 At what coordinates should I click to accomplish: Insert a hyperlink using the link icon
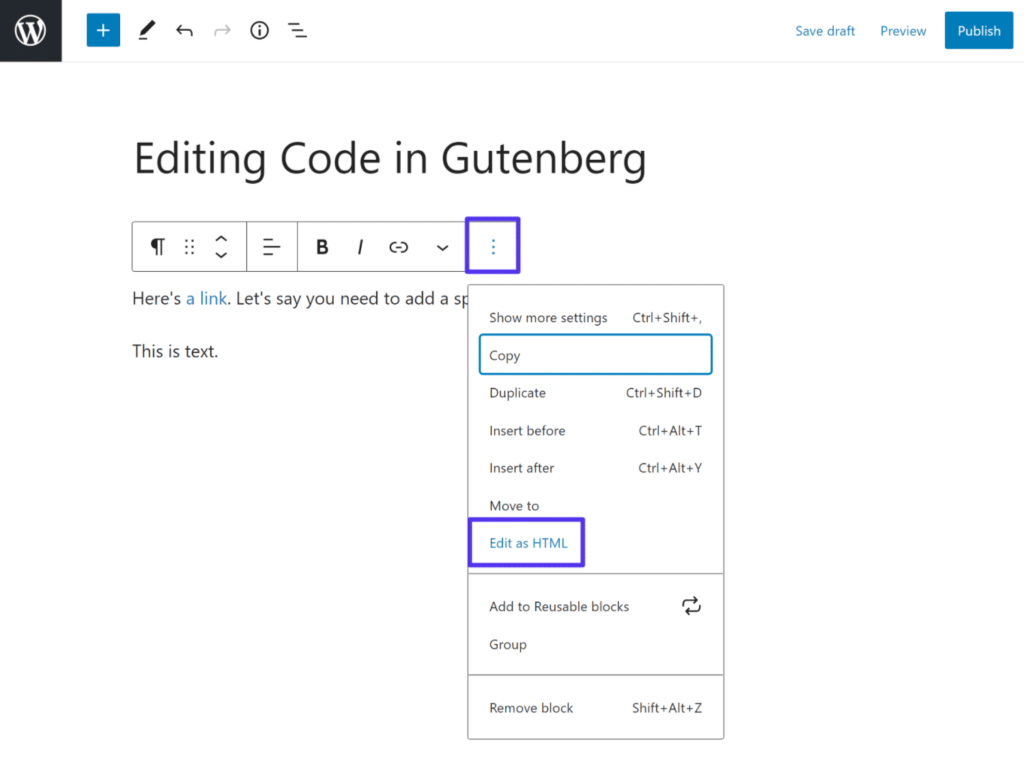[398, 246]
